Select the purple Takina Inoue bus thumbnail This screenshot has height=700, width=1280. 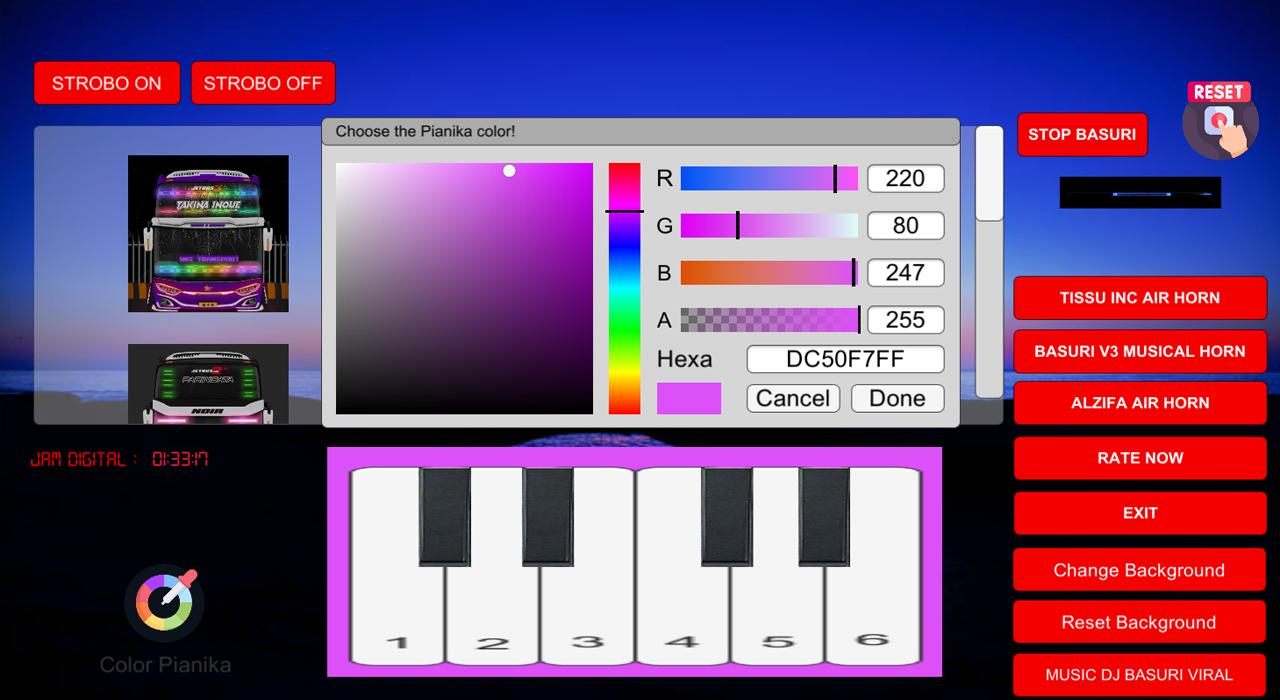coord(208,233)
